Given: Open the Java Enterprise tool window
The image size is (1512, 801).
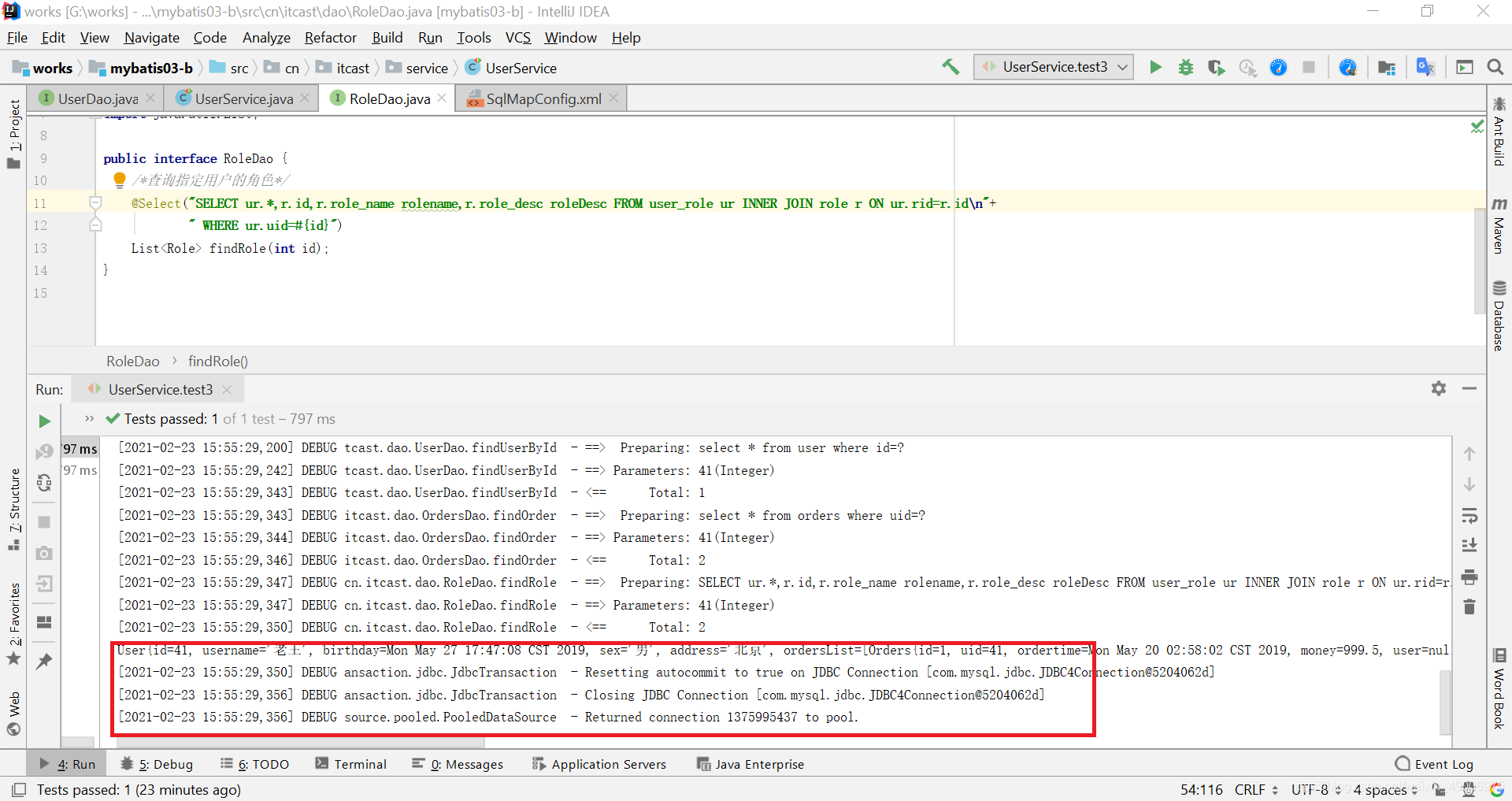Looking at the screenshot, I should (750, 764).
